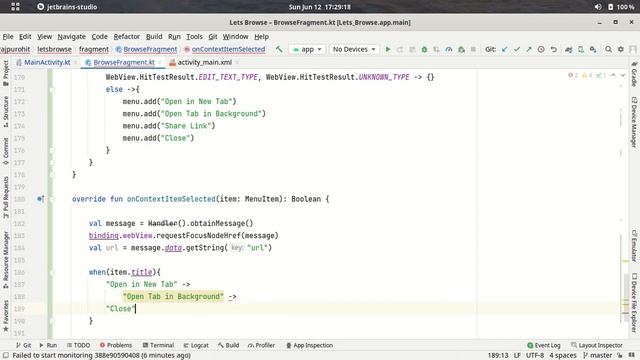Open the Device Manager toolbar icon

pyautogui.click(x=581, y=49)
